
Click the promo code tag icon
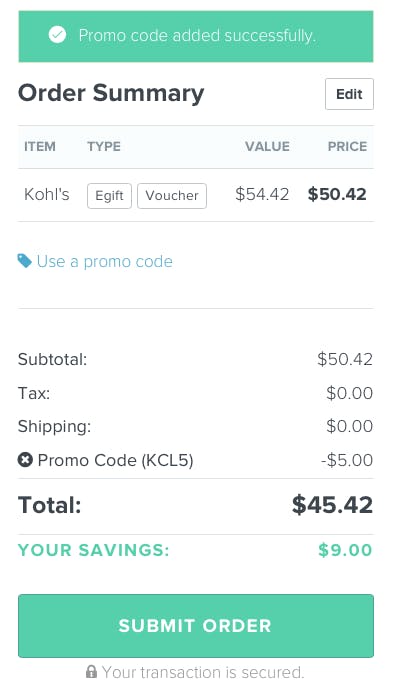(24, 261)
